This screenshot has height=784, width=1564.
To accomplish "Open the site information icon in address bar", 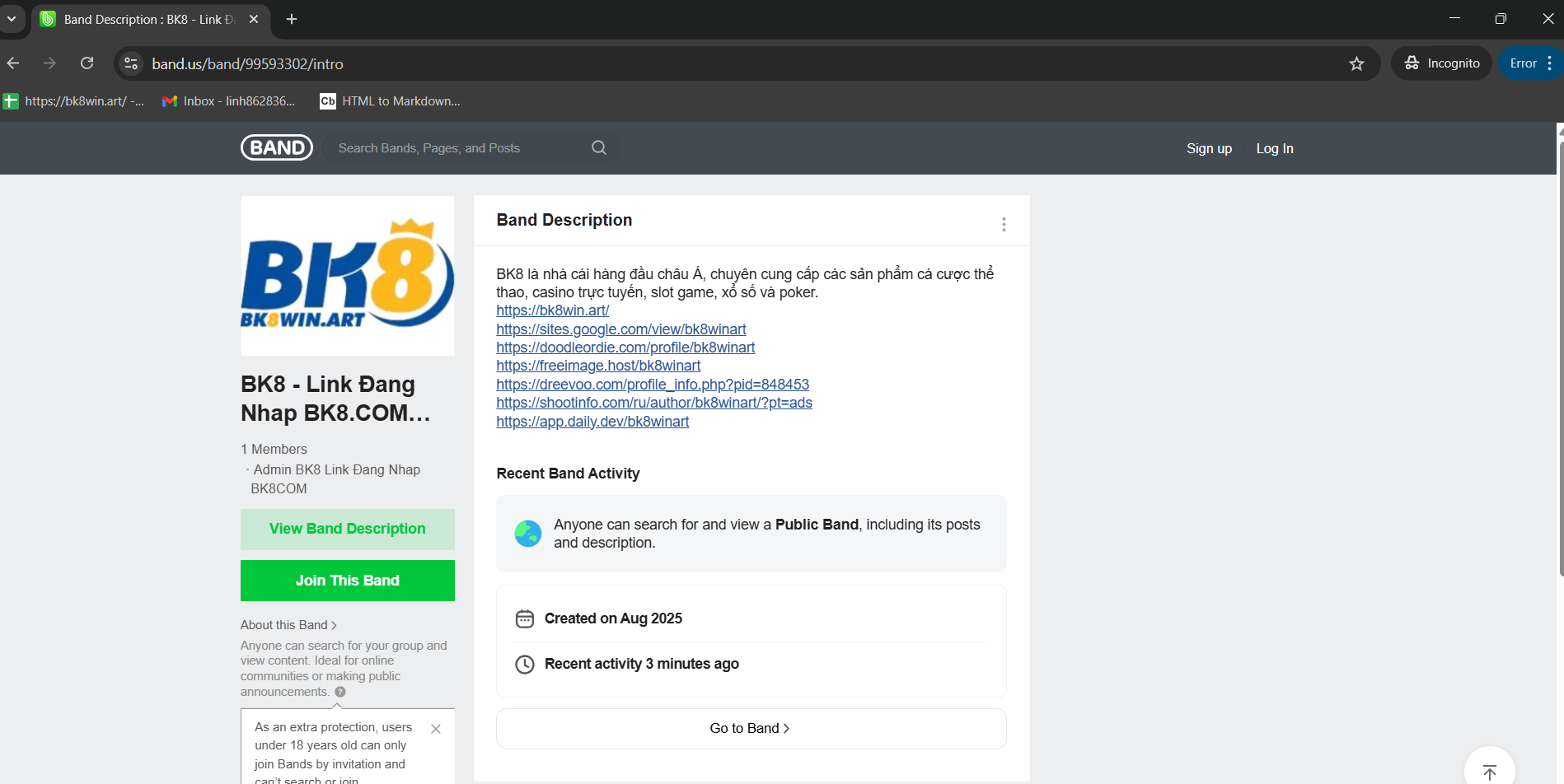I will pyautogui.click(x=131, y=63).
